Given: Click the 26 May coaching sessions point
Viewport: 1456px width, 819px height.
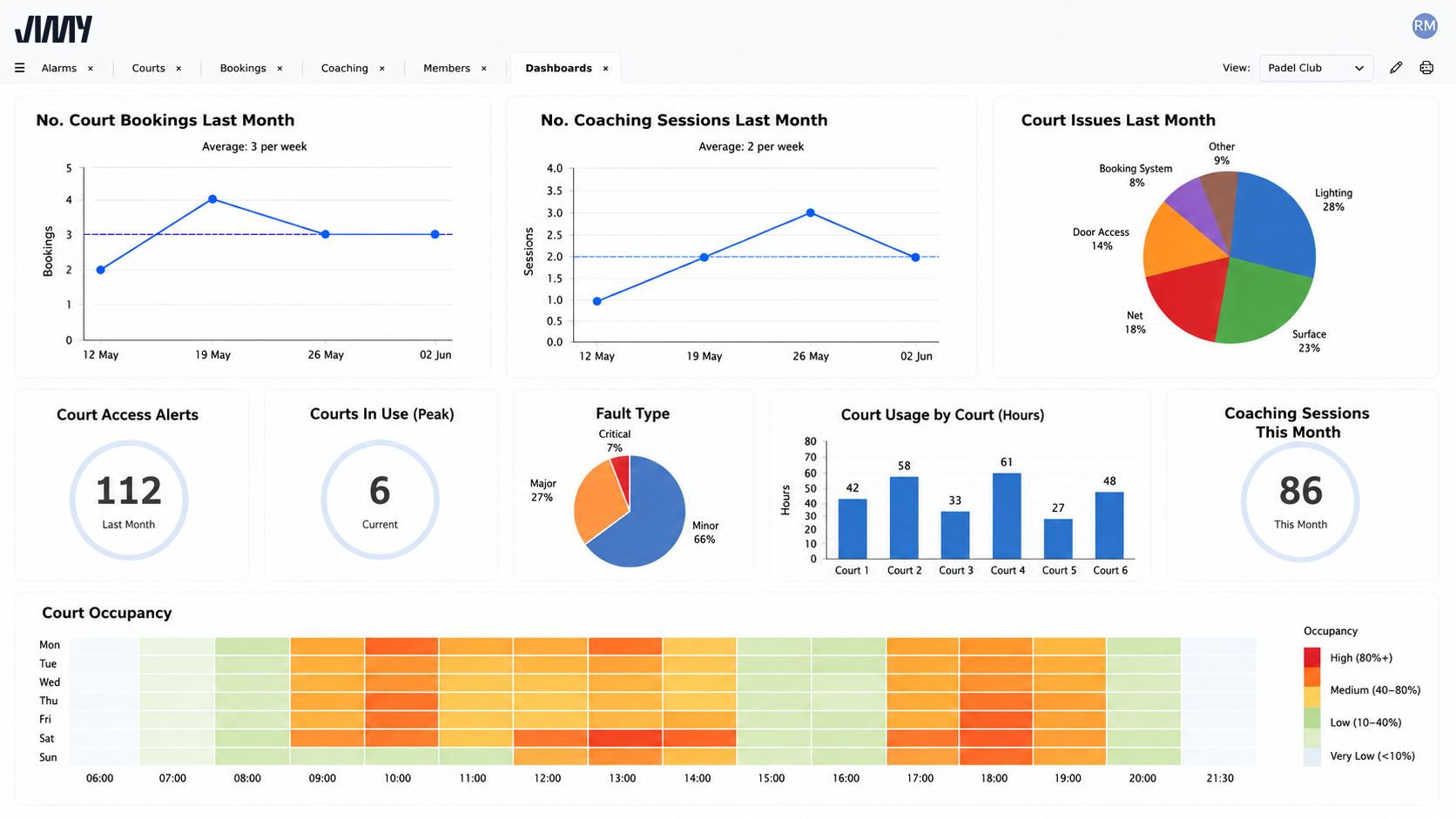Looking at the screenshot, I should 811,212.
